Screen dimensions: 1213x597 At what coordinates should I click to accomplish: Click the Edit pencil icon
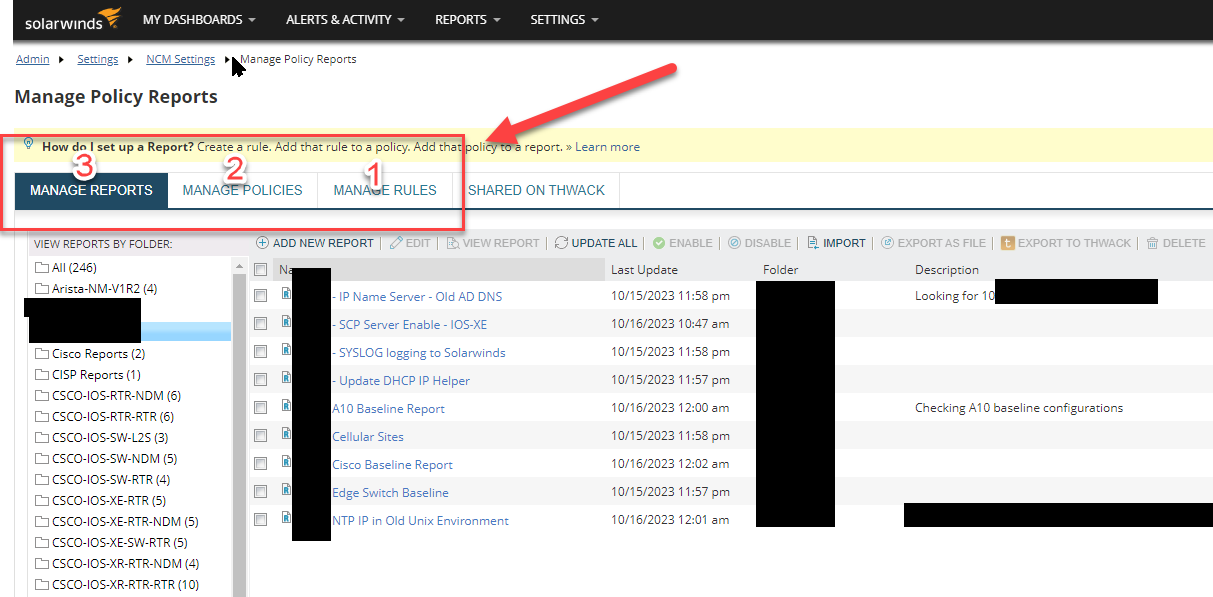pos(396,243)
